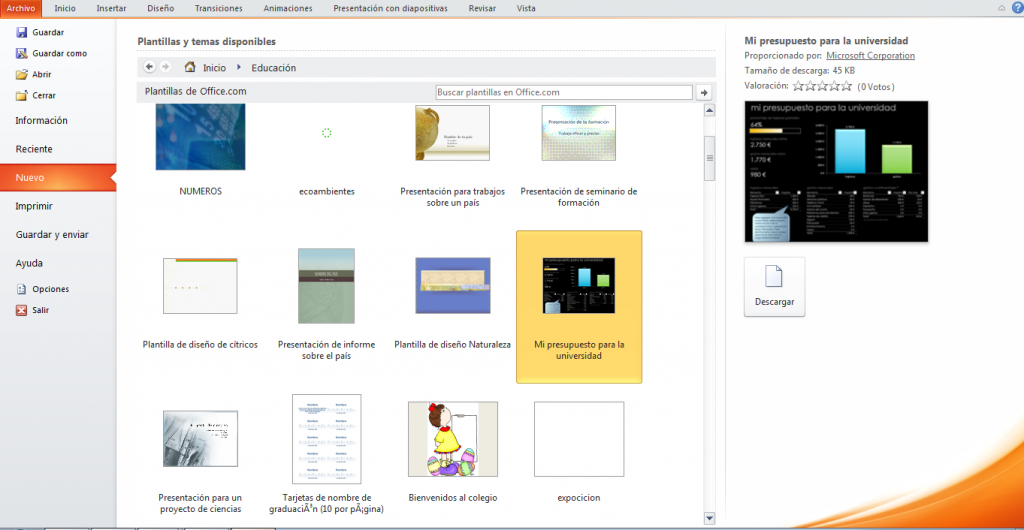The image size is (1024, 530).
Task: Select Nuevo in the sidebar
Action: (x=58, y=178)
